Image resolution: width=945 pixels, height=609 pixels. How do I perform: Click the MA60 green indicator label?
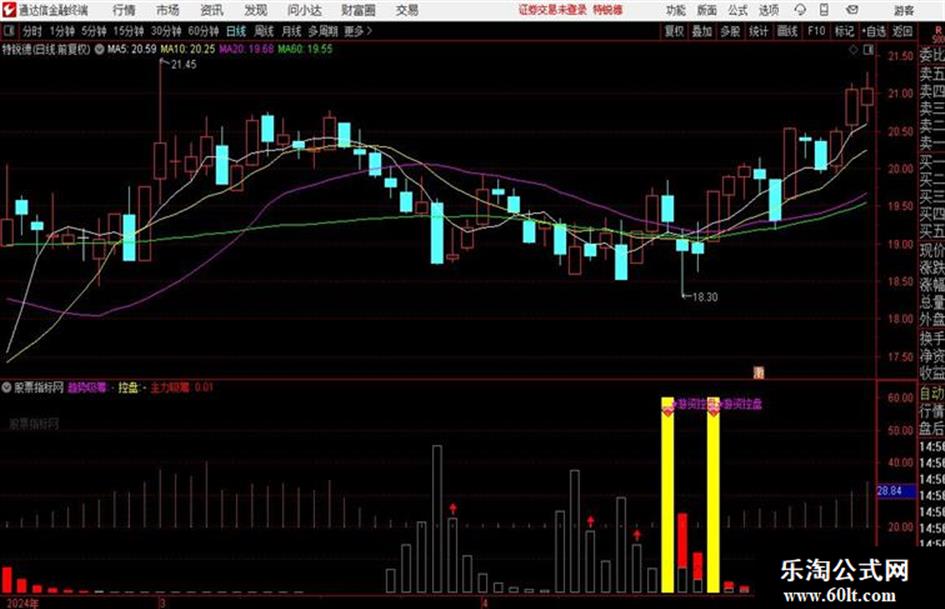pos(305,49)
